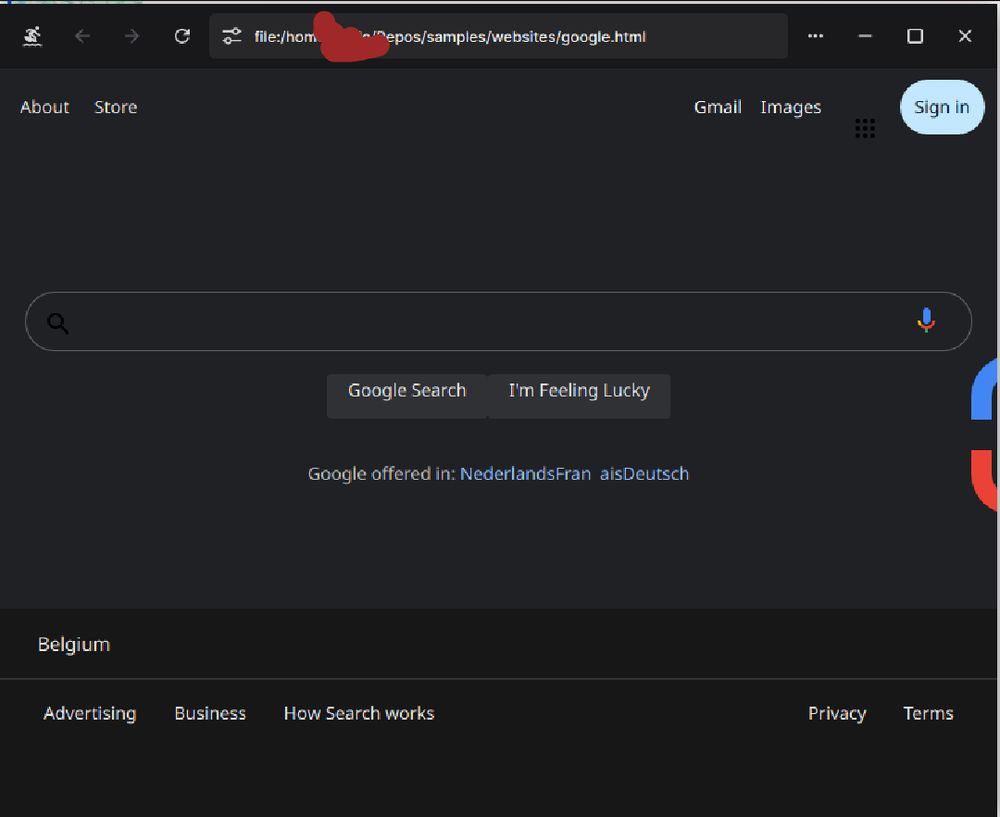
Task: Open the Privacy footer link
Action: pos(837,713)
